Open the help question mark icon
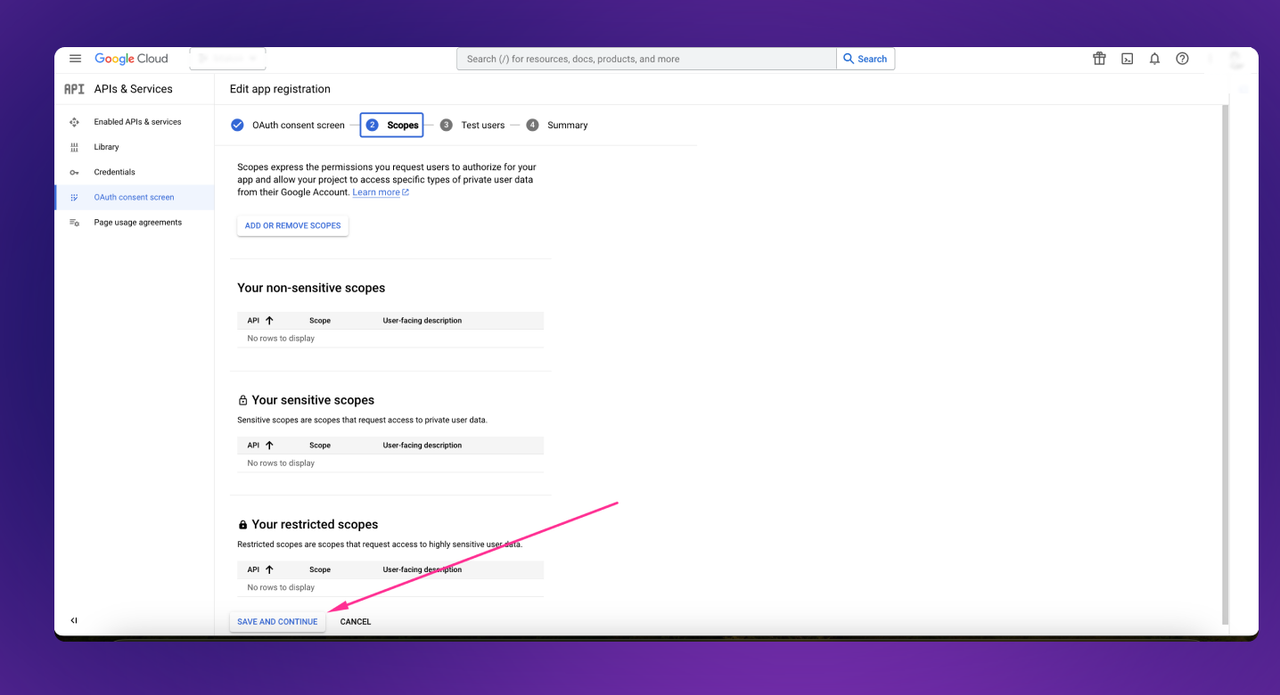Image resolution: width=1280 pixels, height=695 pixels. click(1183, 59)
